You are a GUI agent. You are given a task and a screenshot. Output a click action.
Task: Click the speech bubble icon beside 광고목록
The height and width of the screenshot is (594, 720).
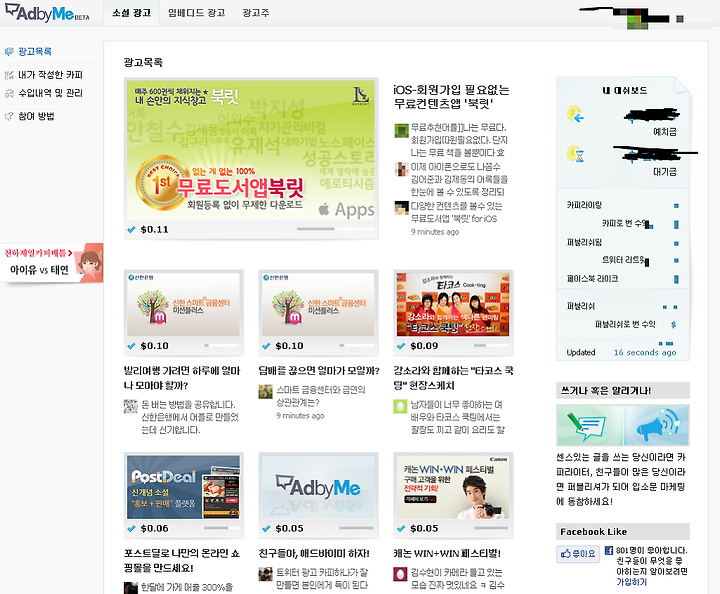9,52
